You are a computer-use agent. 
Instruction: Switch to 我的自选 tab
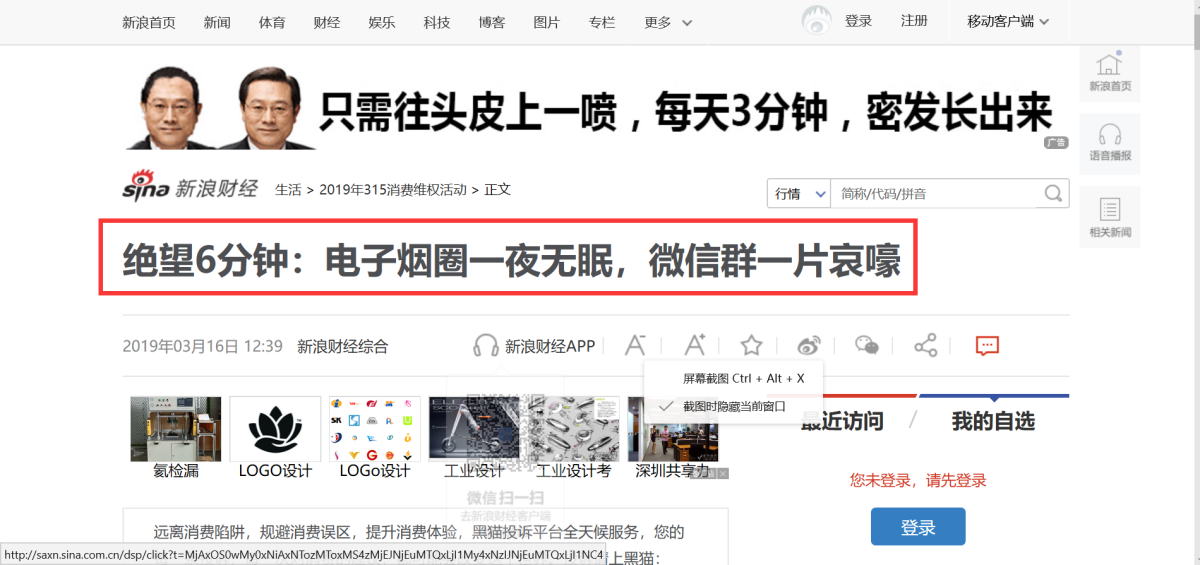[993, 421]
